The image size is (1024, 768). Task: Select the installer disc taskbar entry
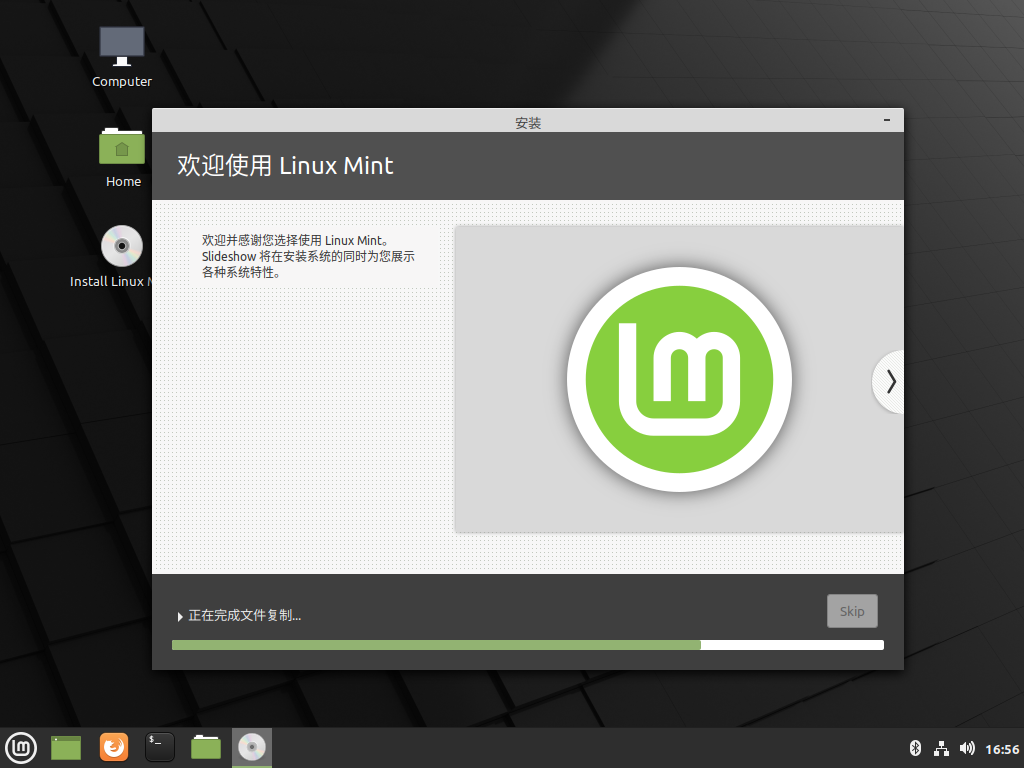[x=252, y=748]
